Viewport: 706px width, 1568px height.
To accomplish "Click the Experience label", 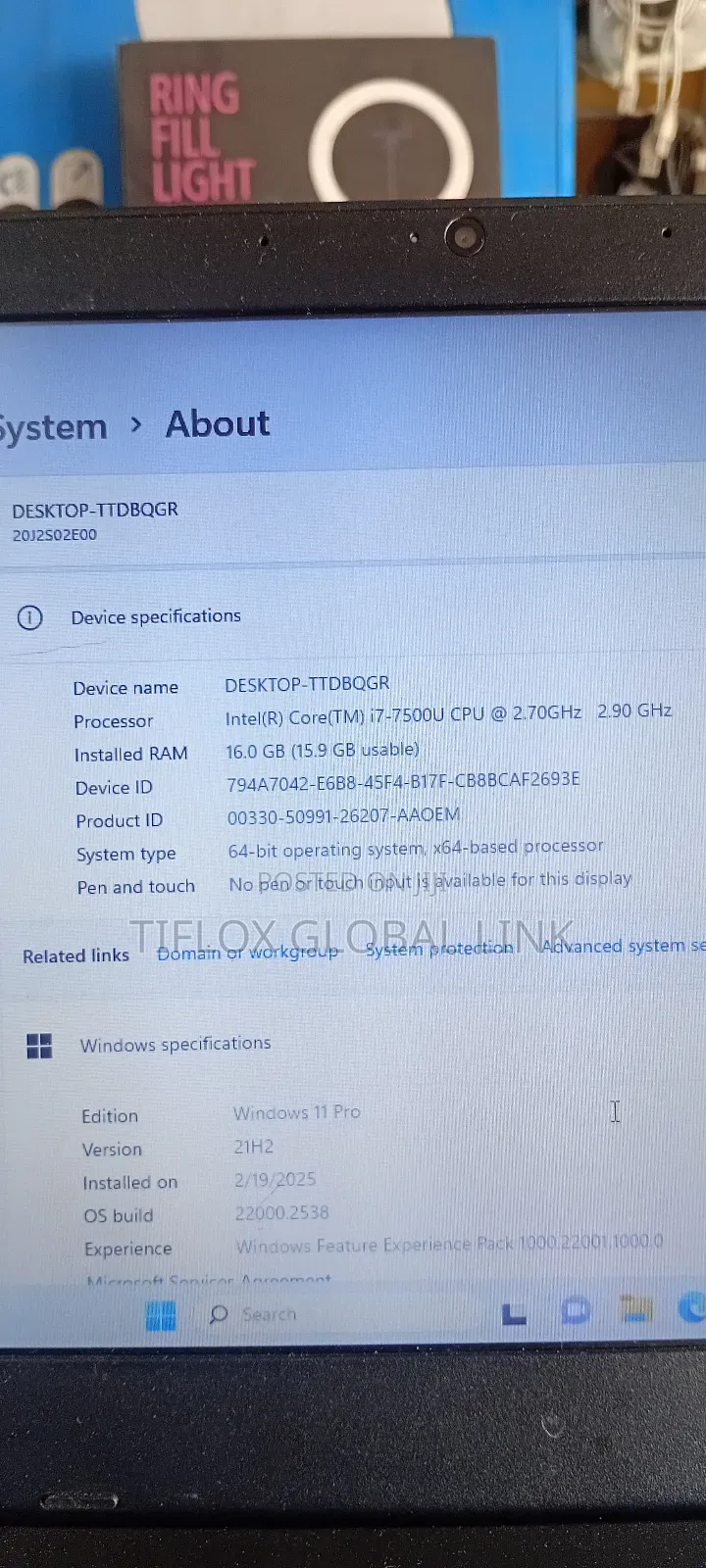I will tap(128, 1249).
